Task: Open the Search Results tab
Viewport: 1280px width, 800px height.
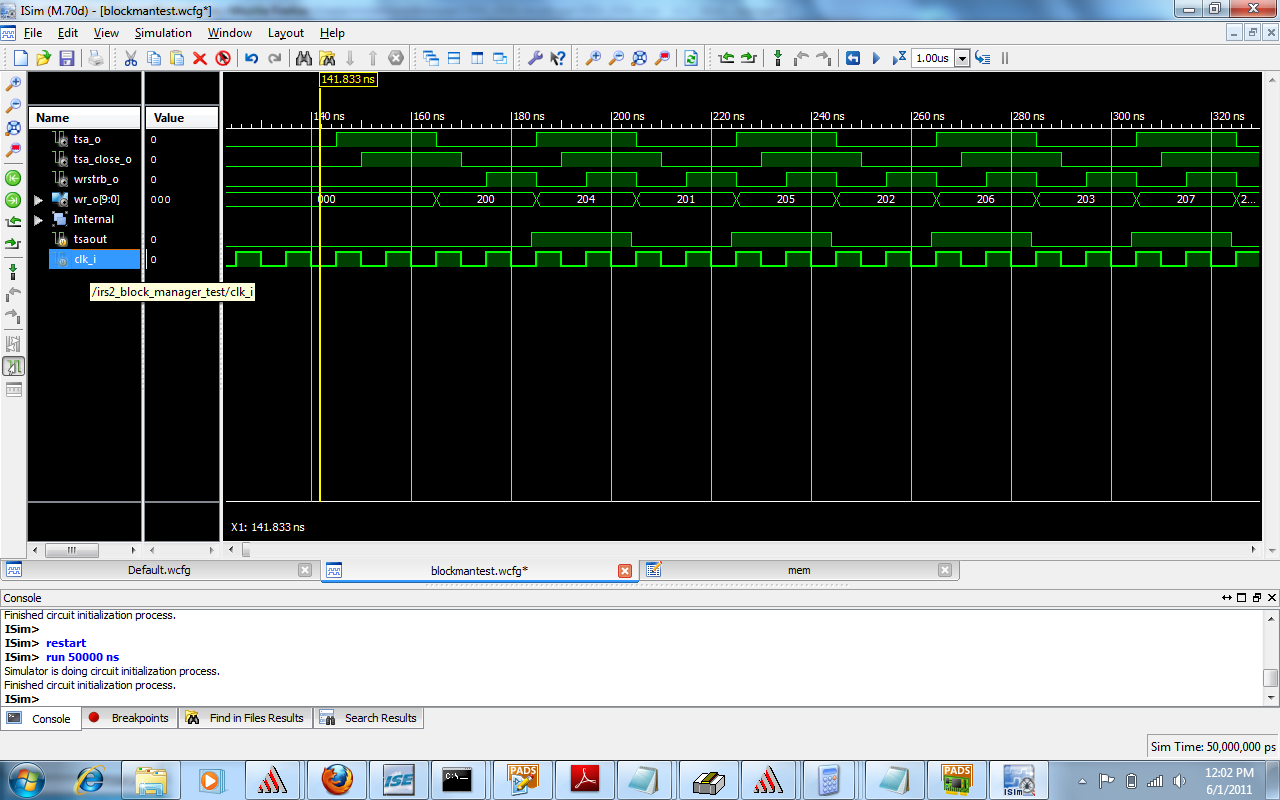Action: 369,718
